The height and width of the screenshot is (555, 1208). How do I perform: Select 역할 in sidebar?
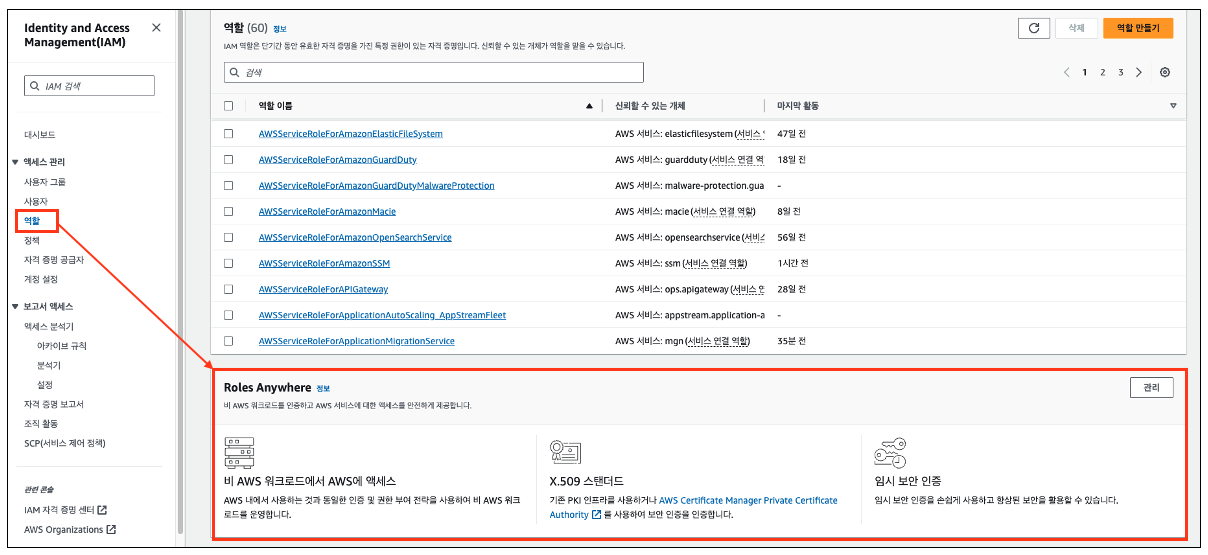[x=32, y=220]
